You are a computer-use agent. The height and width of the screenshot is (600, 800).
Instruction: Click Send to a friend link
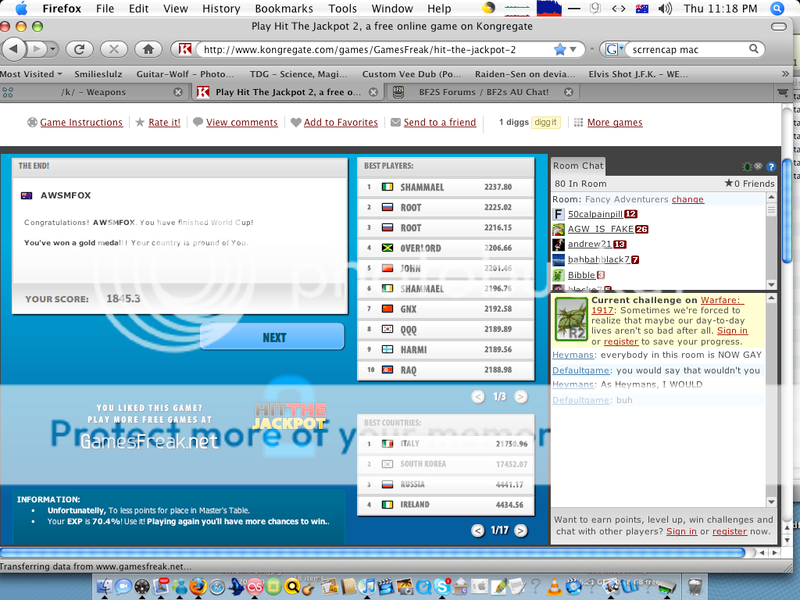(440, 122)
